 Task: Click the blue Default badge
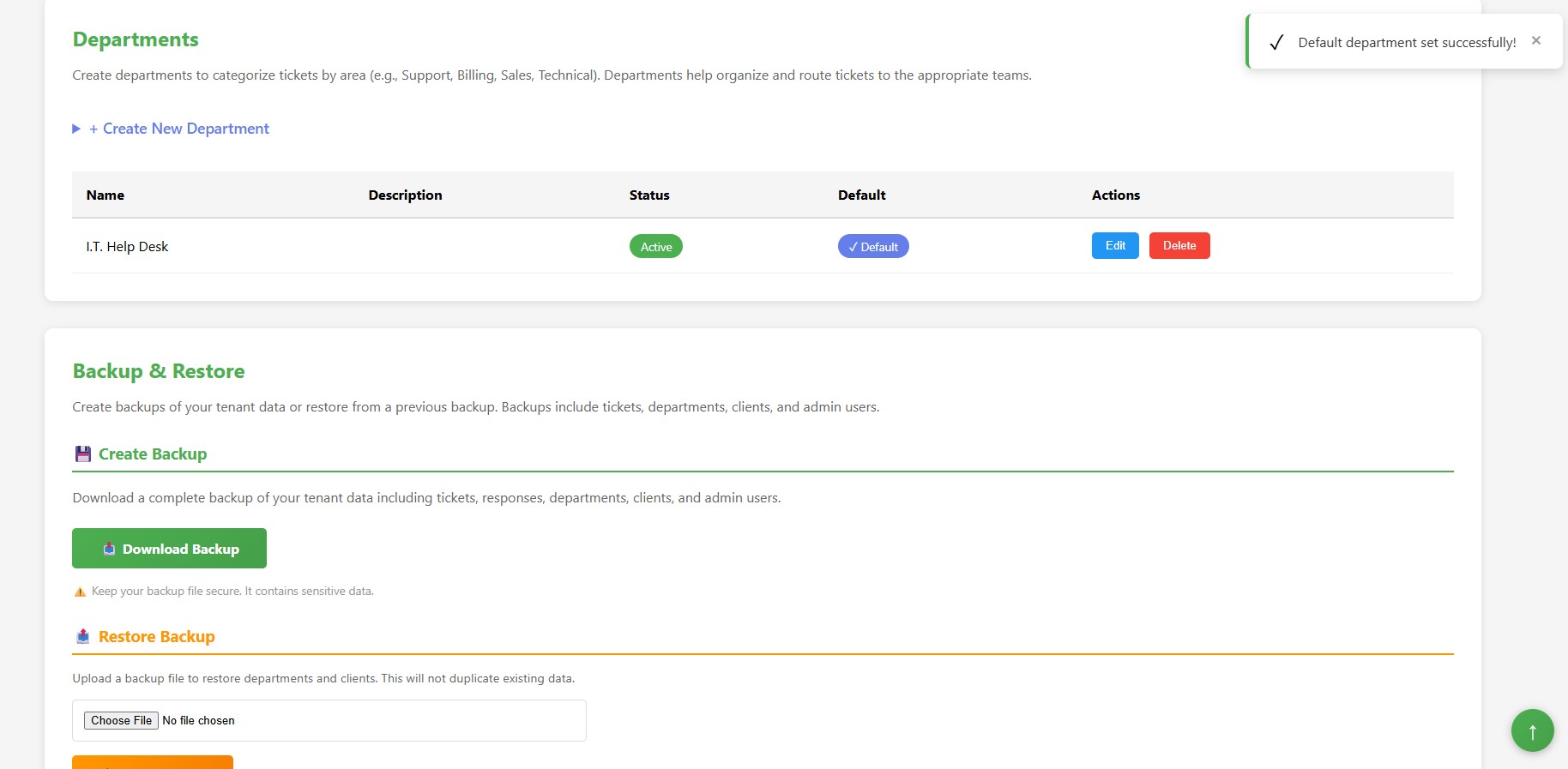point(872,247)
